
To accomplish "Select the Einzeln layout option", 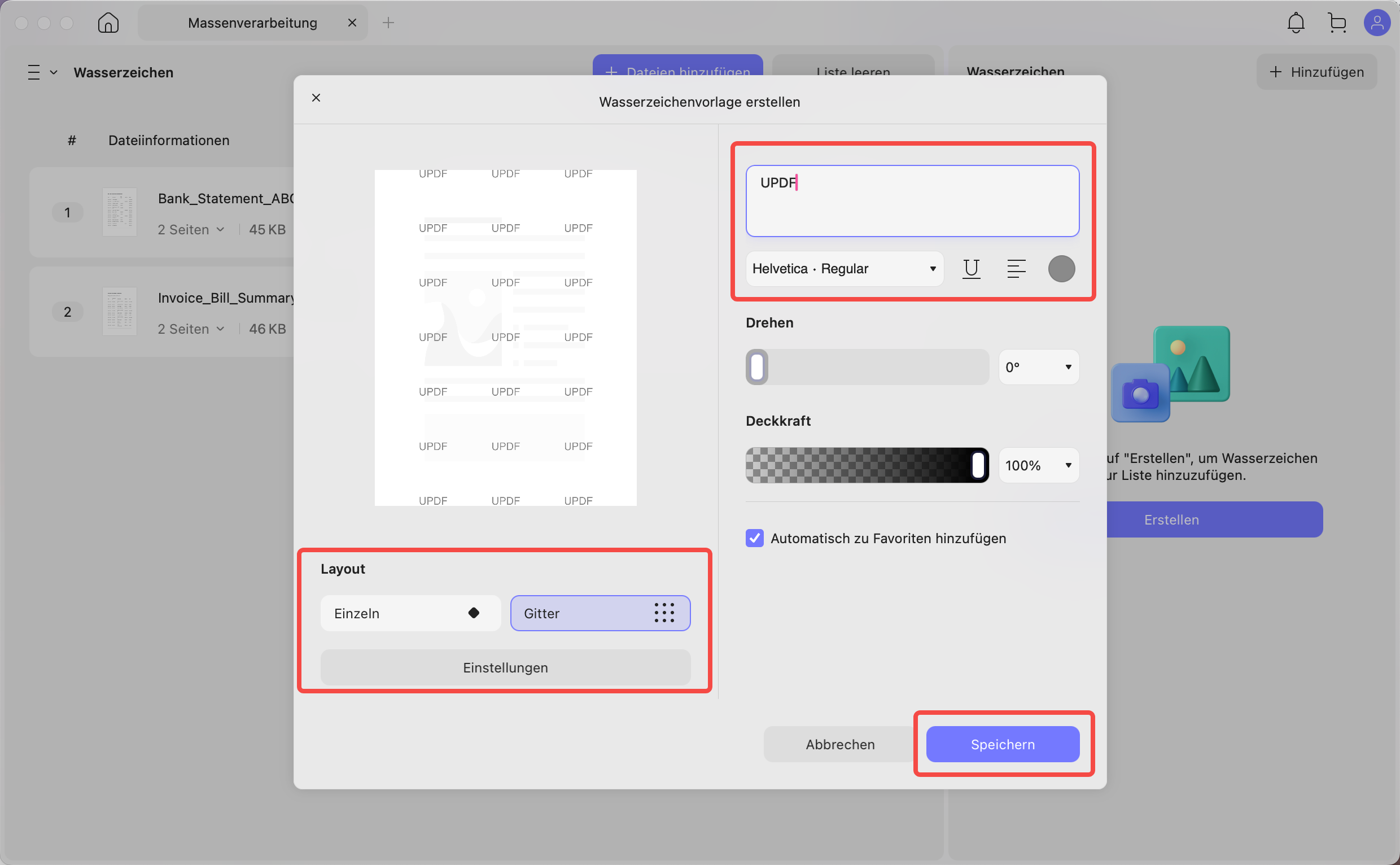I will click(410, 613).
